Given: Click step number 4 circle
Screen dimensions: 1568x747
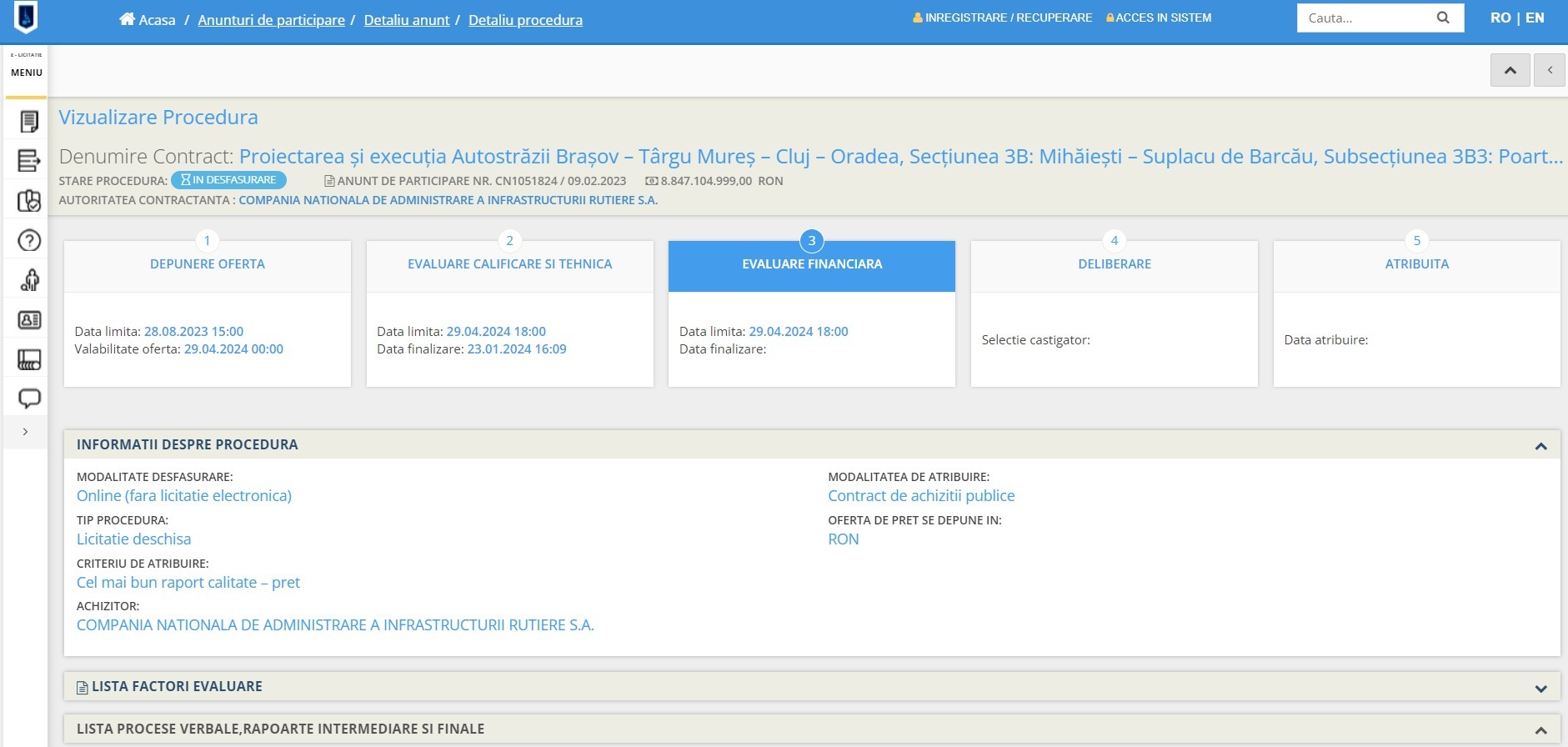Looking at the screenshot, I should click(x=1115, y=241).
